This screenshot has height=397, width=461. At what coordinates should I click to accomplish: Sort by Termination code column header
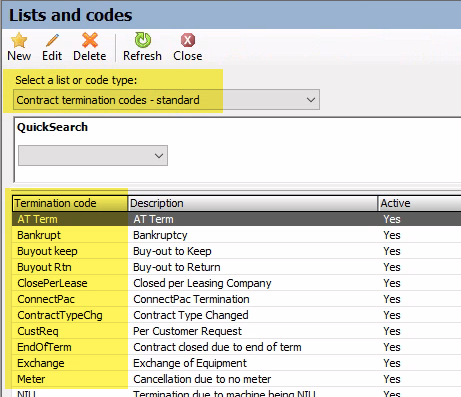click(70, 203)
